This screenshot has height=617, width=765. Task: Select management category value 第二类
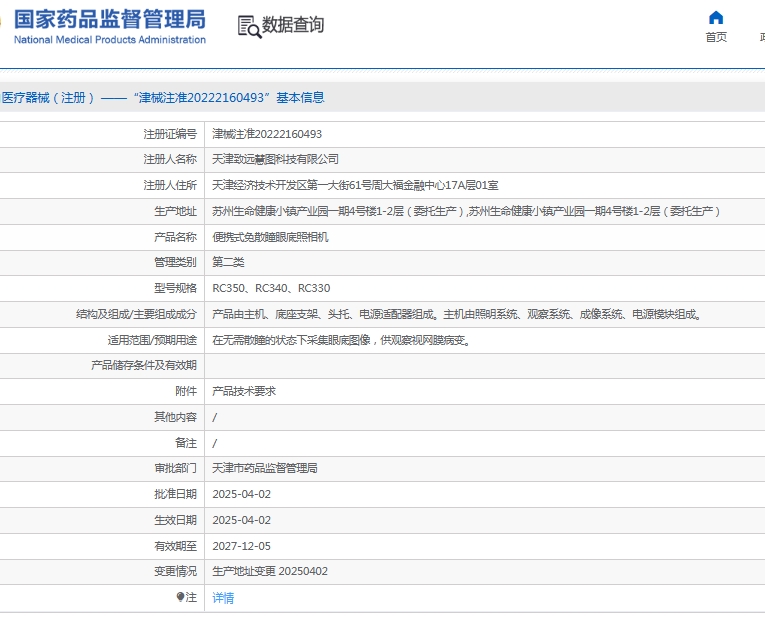[228, 262]
